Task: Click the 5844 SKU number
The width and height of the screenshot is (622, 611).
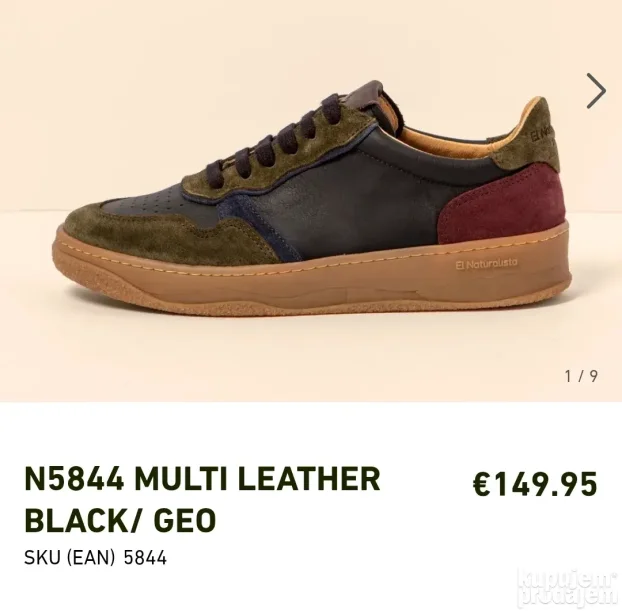Action: 145,557
